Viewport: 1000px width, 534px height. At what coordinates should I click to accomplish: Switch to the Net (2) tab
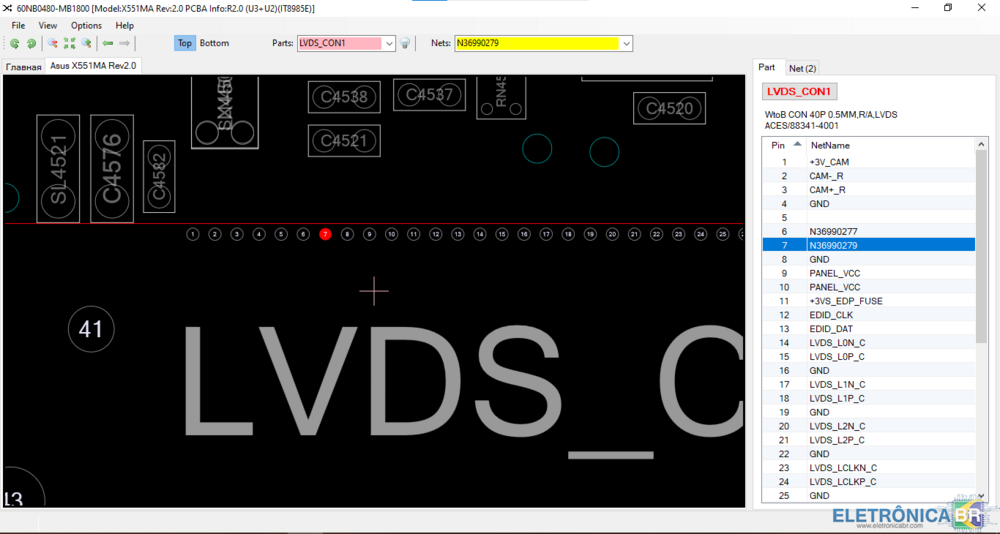(x=802, y=68)
